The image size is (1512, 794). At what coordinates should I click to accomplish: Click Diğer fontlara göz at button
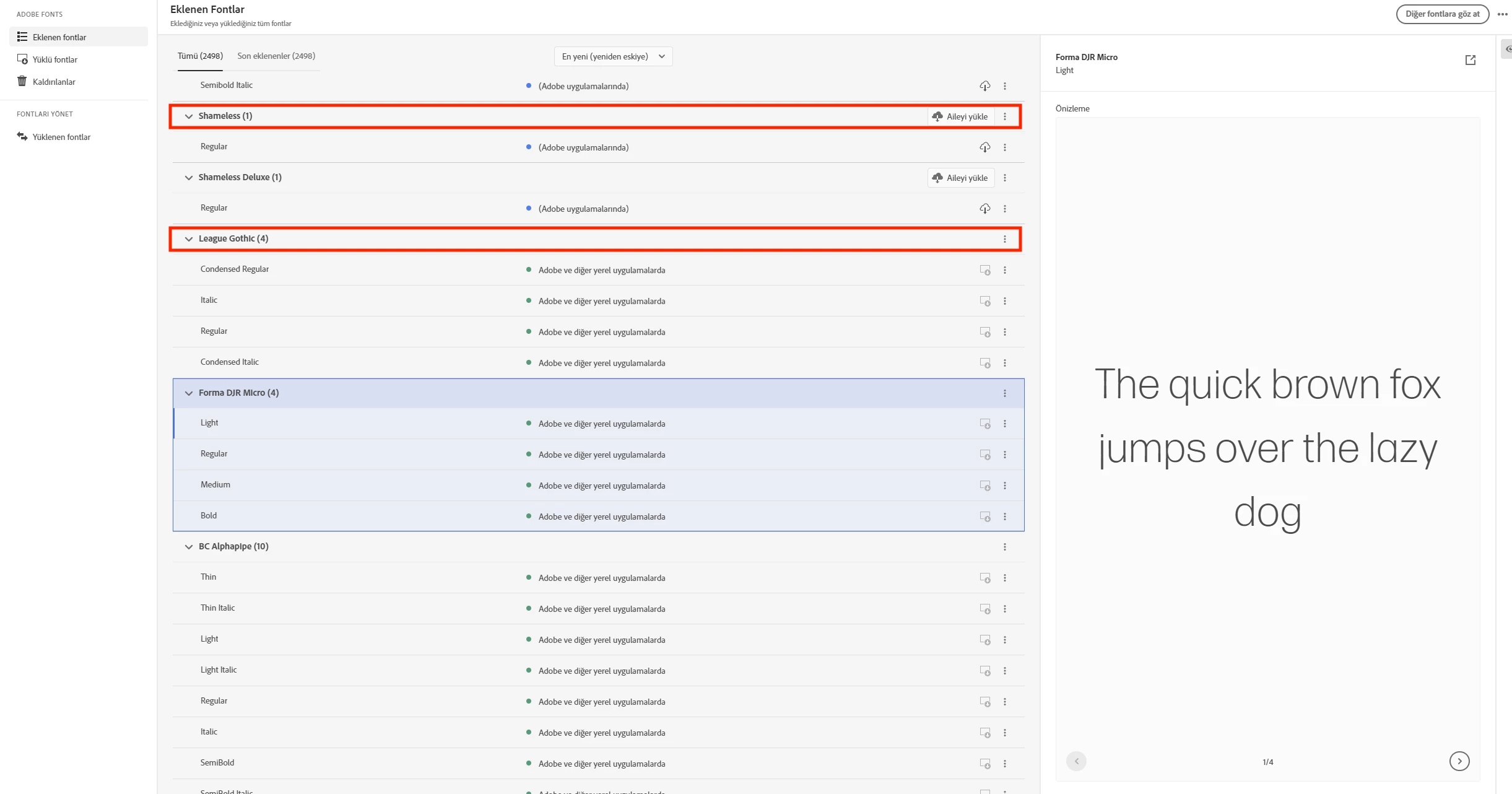[x=1442, y=14]
